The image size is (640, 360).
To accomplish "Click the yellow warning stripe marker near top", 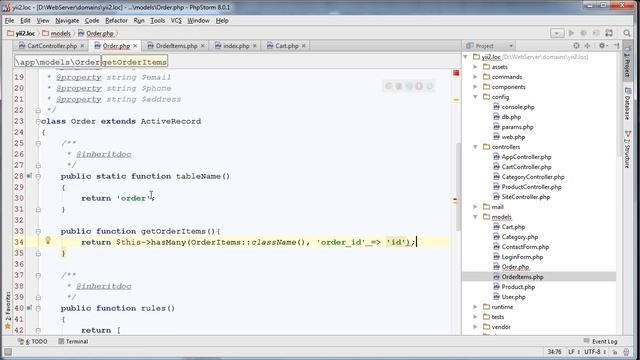I will click(456, 100).
